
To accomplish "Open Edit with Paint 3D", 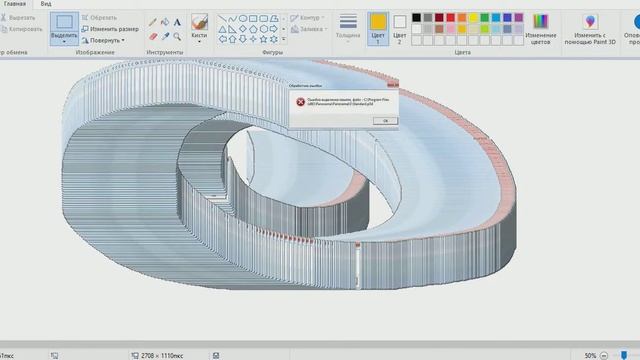I will click(590, 29).
